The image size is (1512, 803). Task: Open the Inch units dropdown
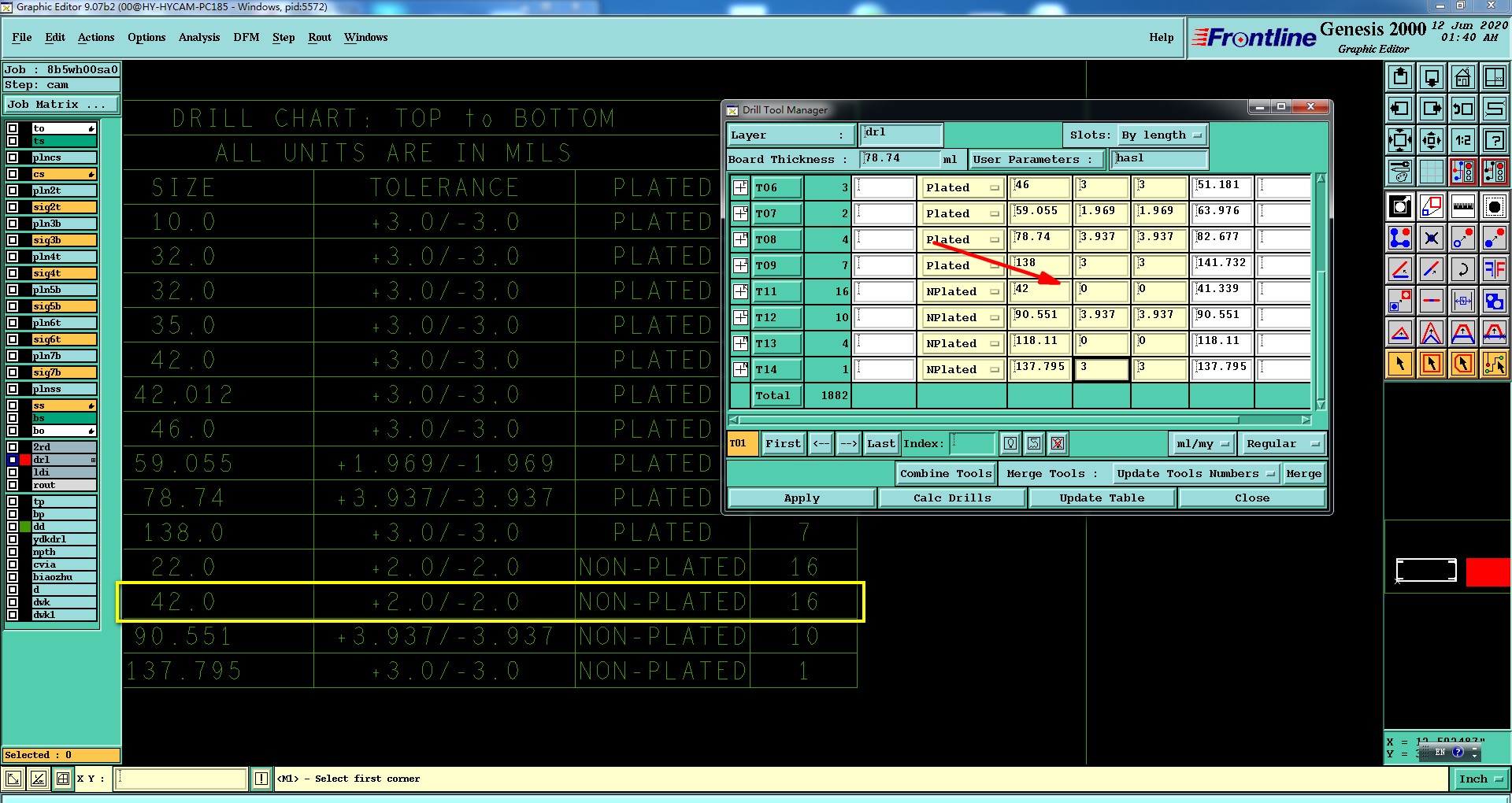click(x=1480, y=779)
